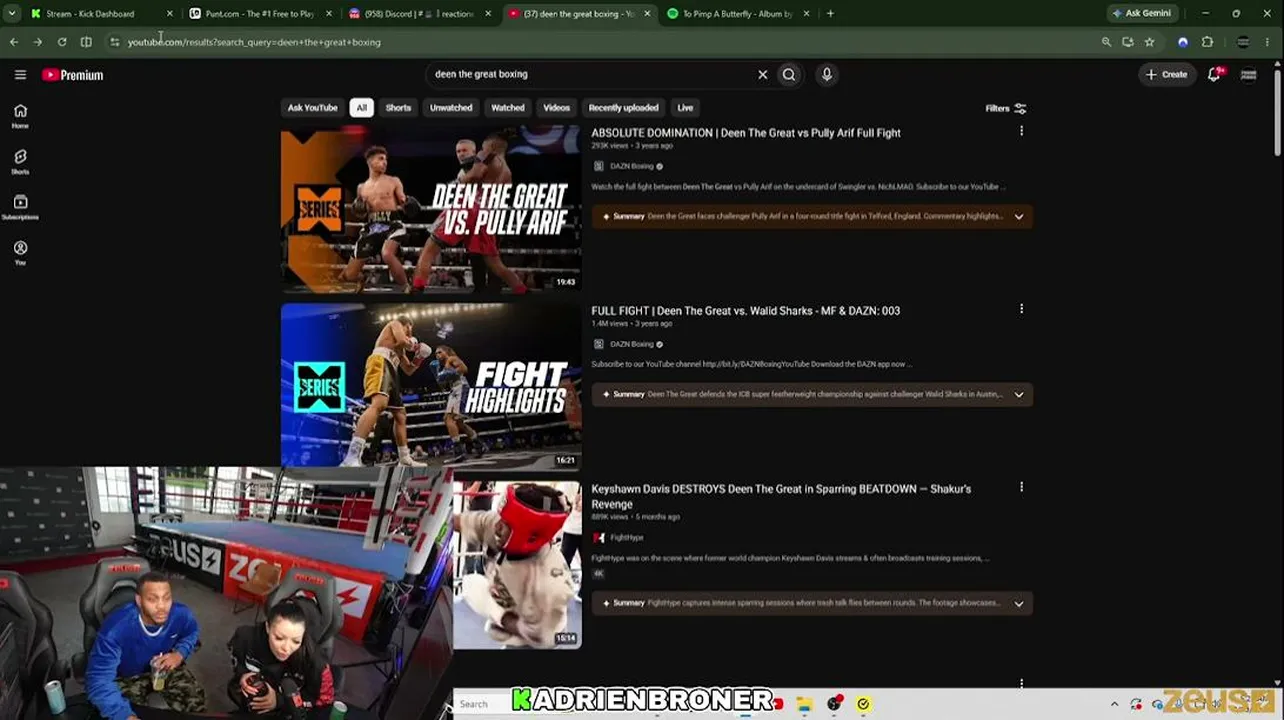Screen dimensions: 1284x720
Task: Close the Kick Dashboard tab
Action: click(x=169, y=14)
